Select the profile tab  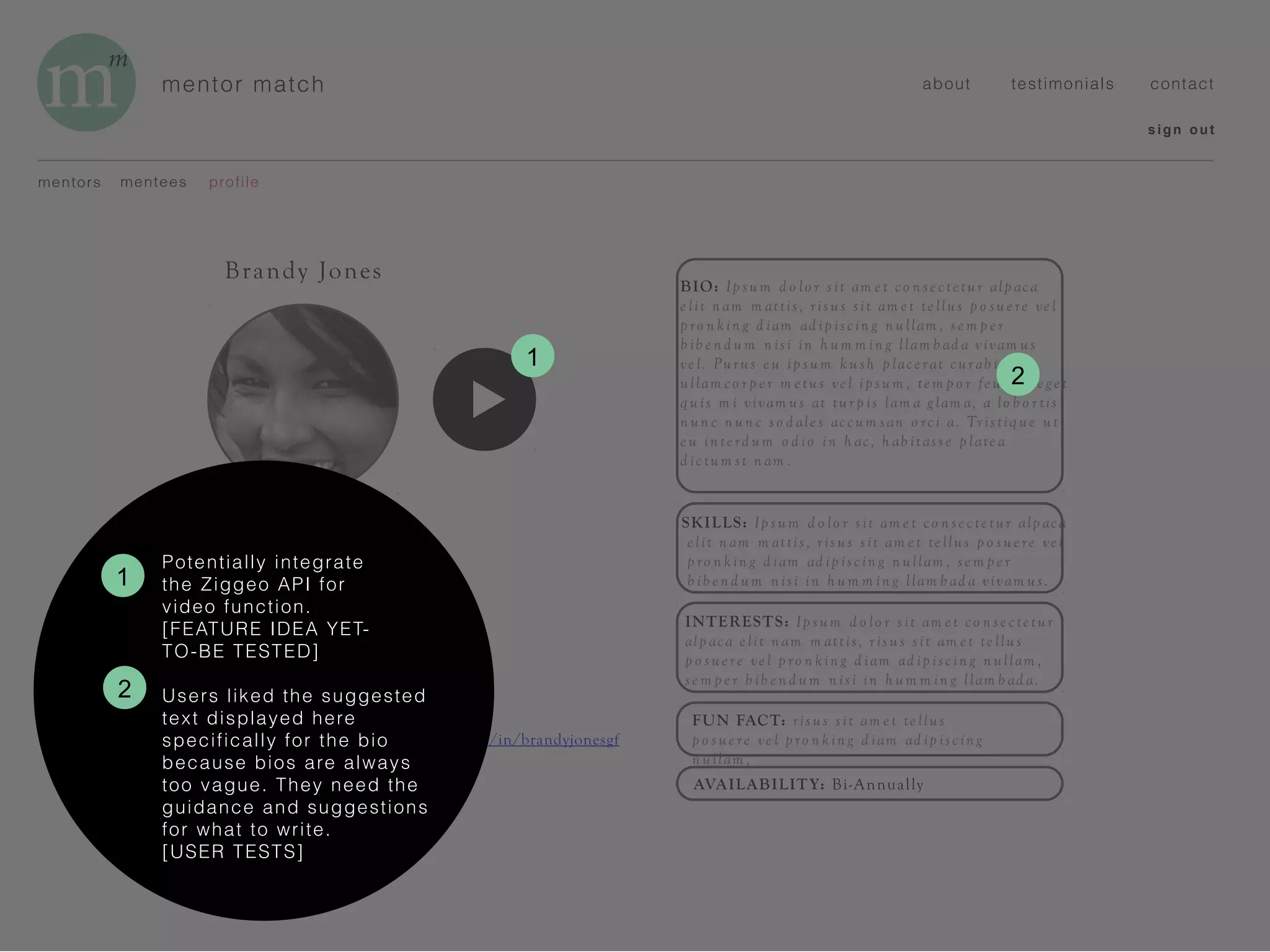click(x=234, y=182)
